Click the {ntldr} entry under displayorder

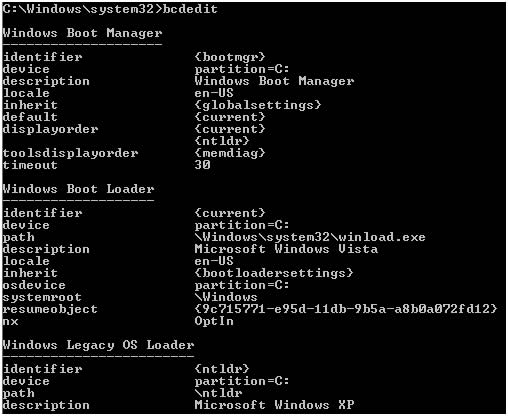pyautogui.click(x=222, y=141)
